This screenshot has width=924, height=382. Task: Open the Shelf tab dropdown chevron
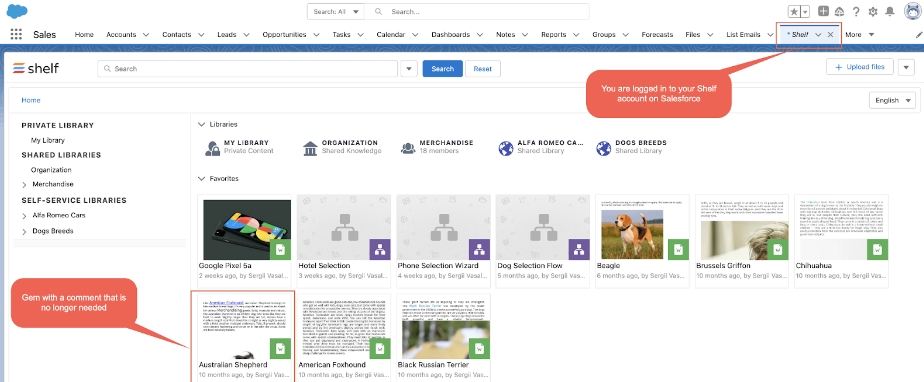(x=818, y=35)
